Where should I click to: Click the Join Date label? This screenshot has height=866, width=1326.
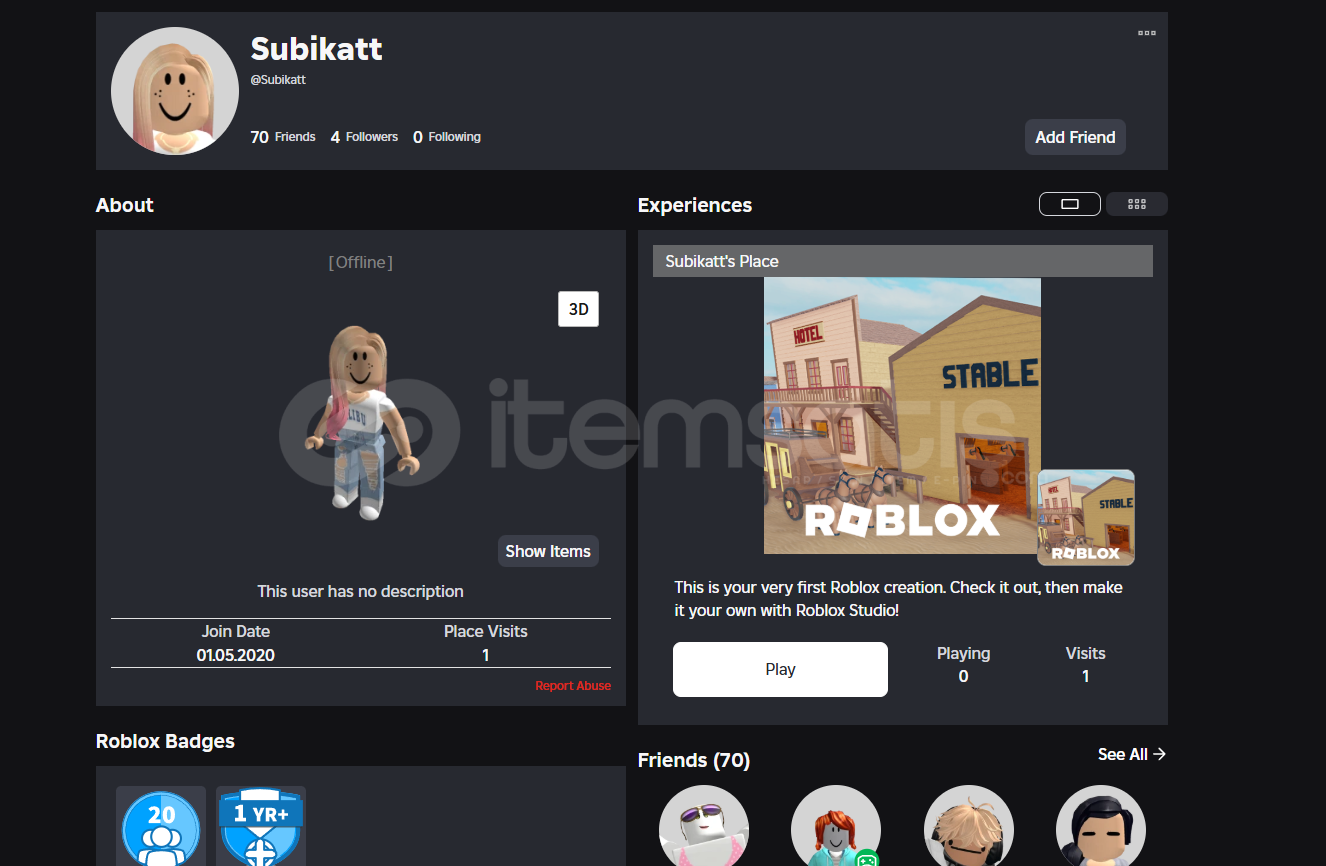[x=236, y=632]
